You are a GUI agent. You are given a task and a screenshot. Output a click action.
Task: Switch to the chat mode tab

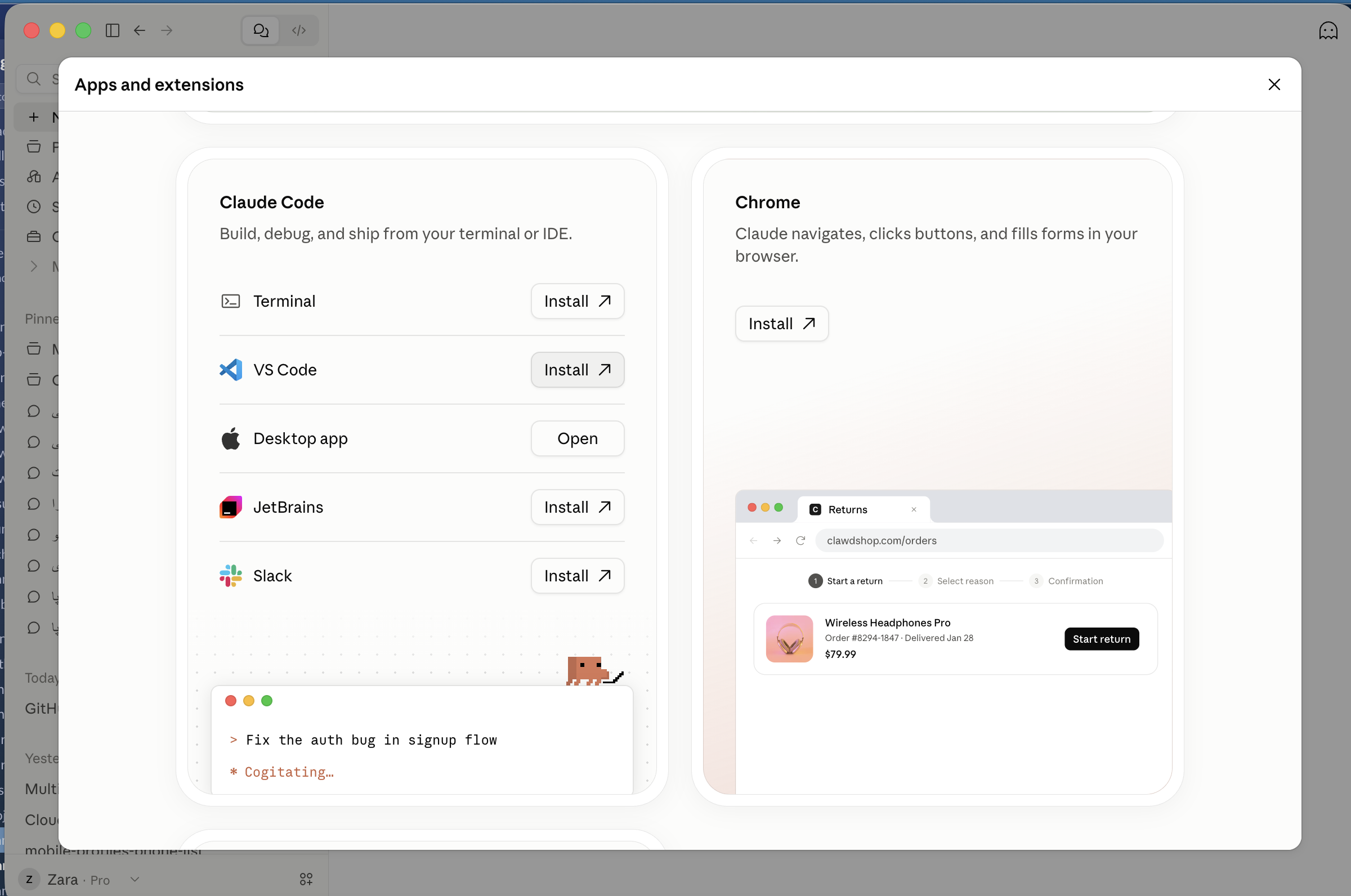click(261, 30)
